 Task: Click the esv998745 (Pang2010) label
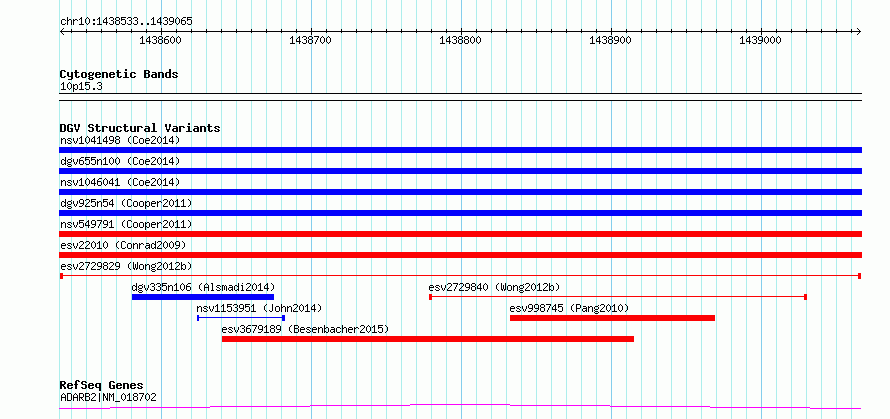(569, 308)
